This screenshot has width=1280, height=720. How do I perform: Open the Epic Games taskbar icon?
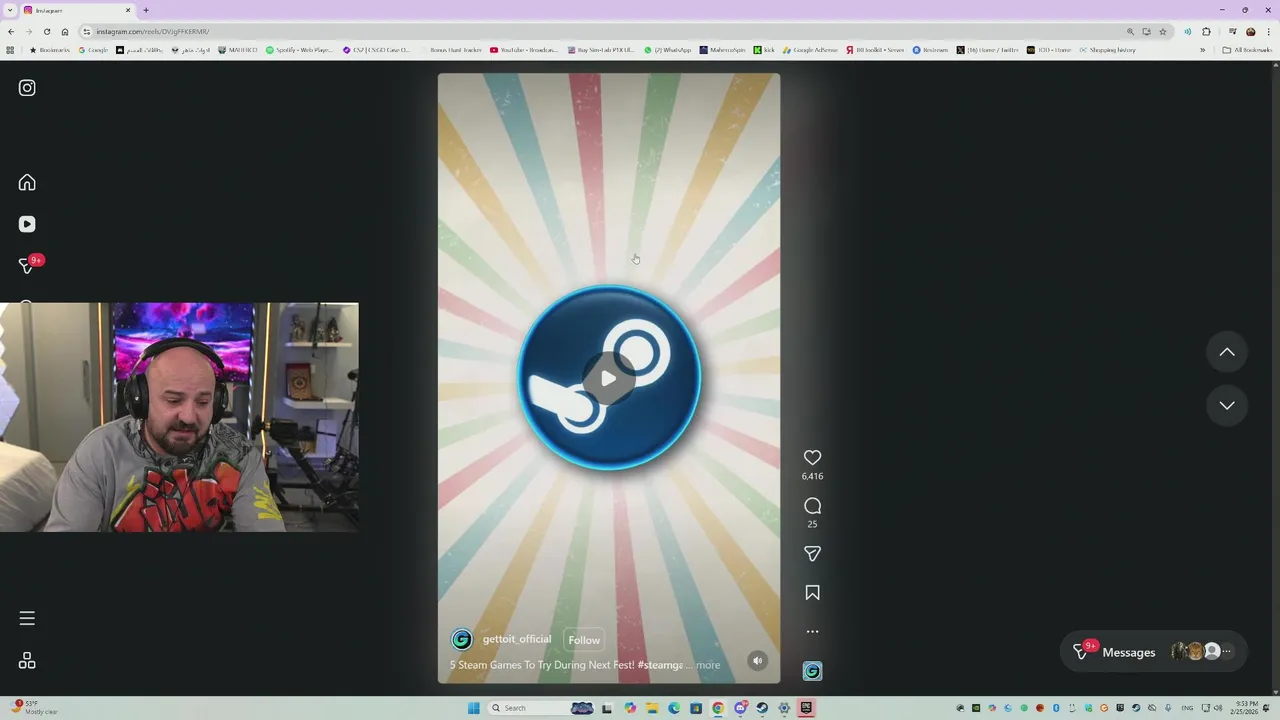tap(806, 708)
